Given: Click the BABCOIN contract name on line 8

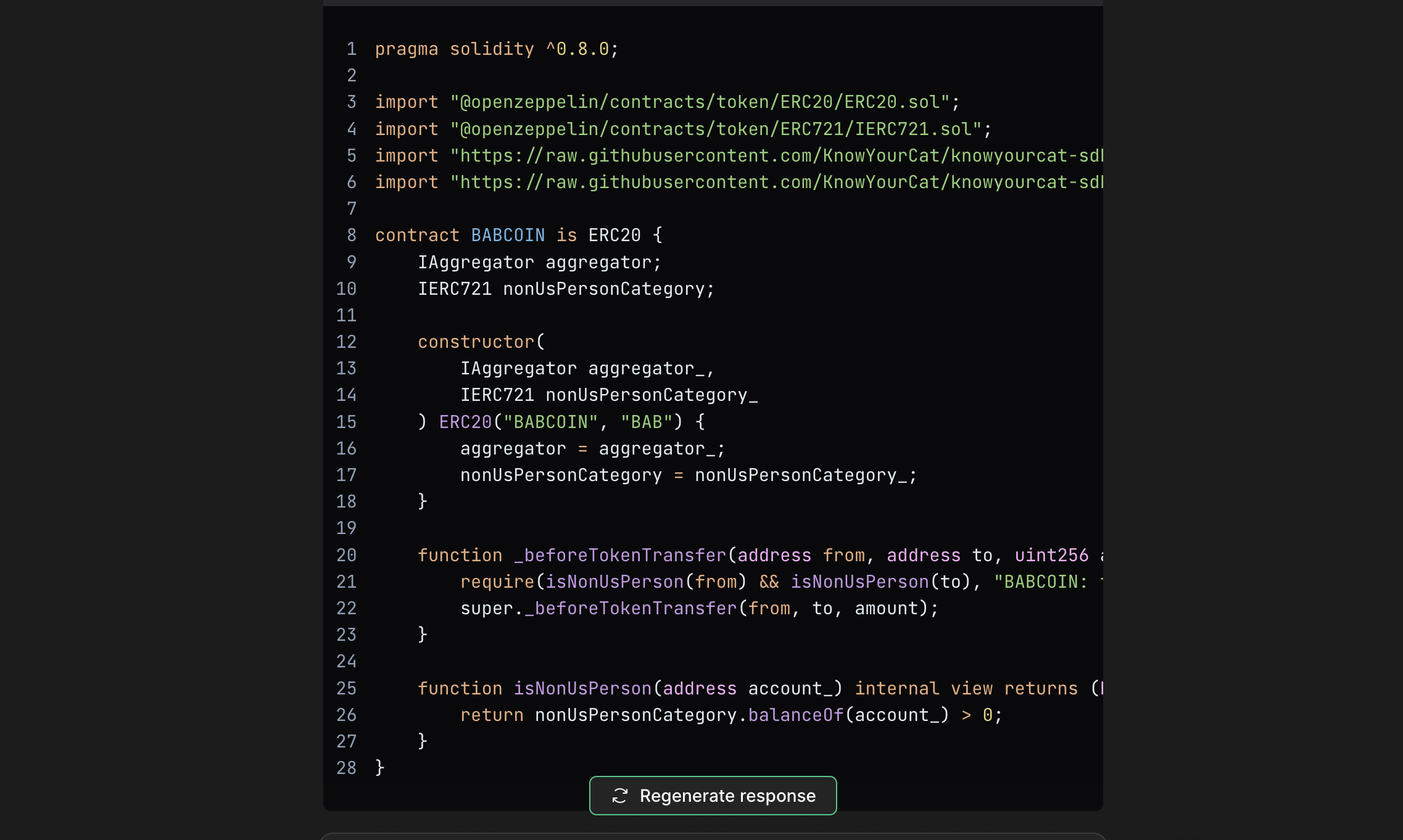Looking at the screenshot, I should (x=507, y=235).
